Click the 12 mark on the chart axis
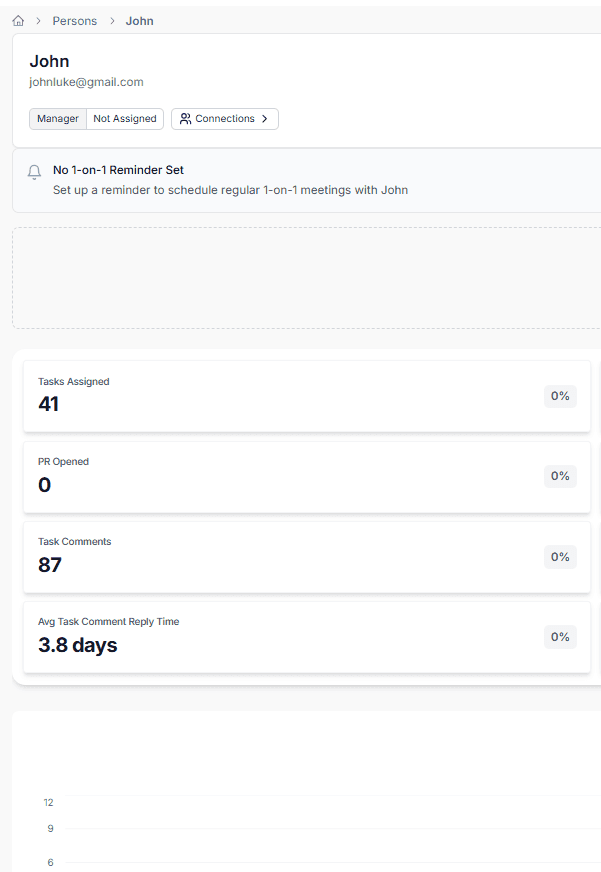The height and width of the screenshot is (872, 601). [x=48, y=802]
